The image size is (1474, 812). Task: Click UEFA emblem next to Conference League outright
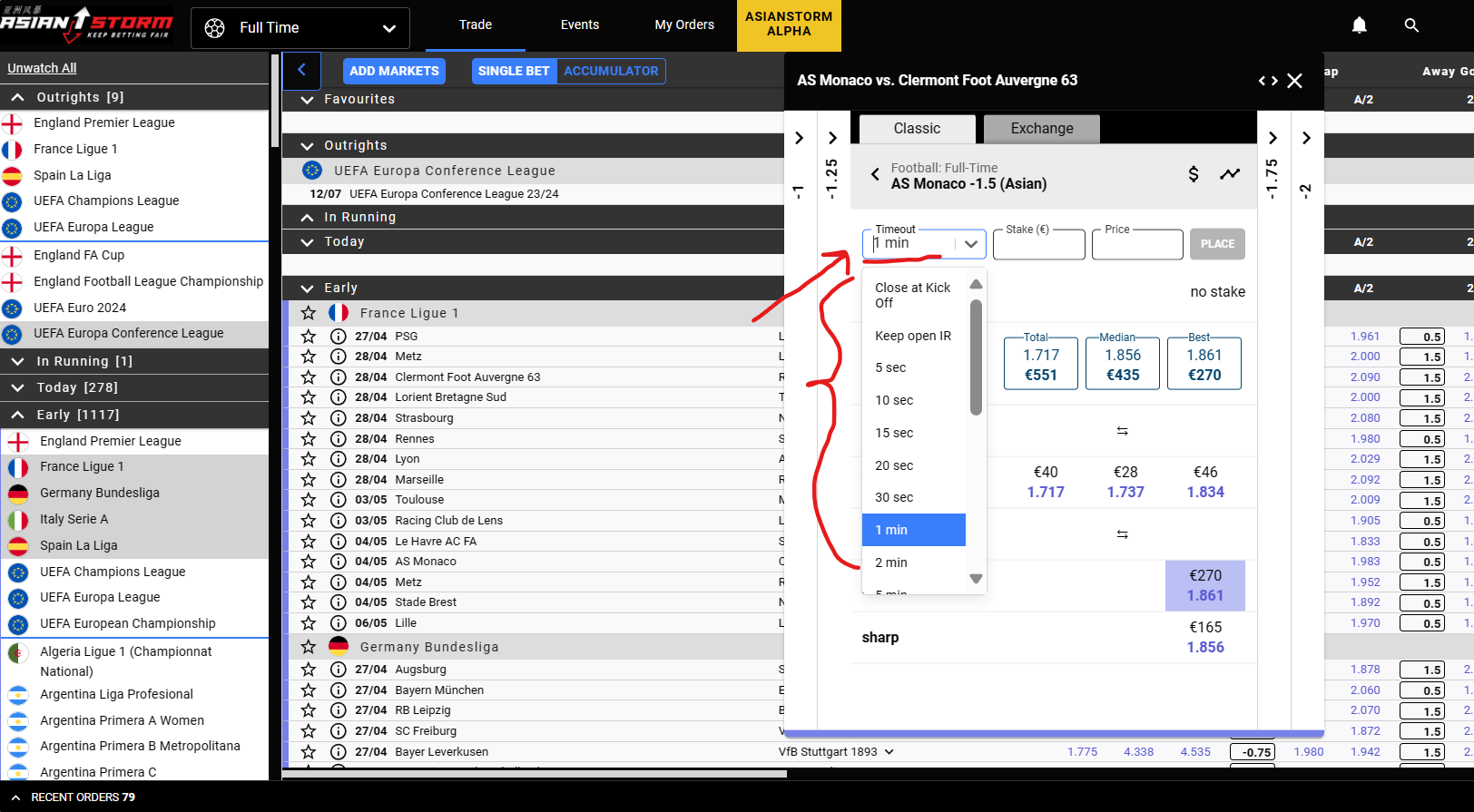[x=312, y=171]
